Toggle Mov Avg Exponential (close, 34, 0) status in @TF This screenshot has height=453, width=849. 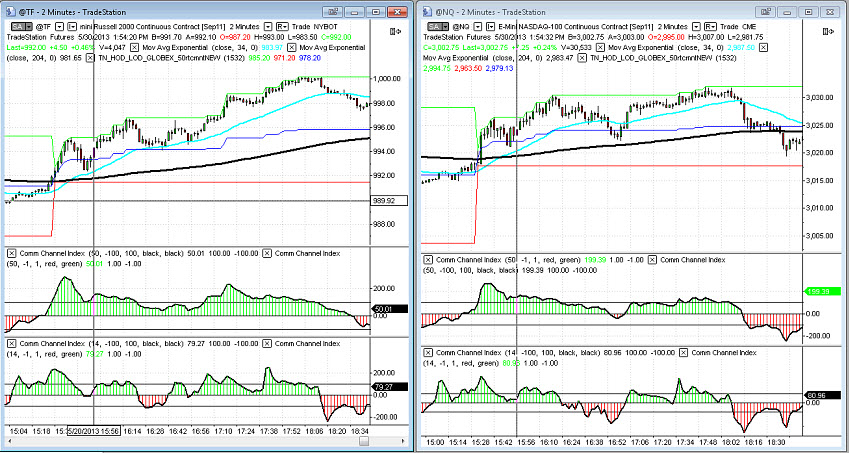point(134,48)
